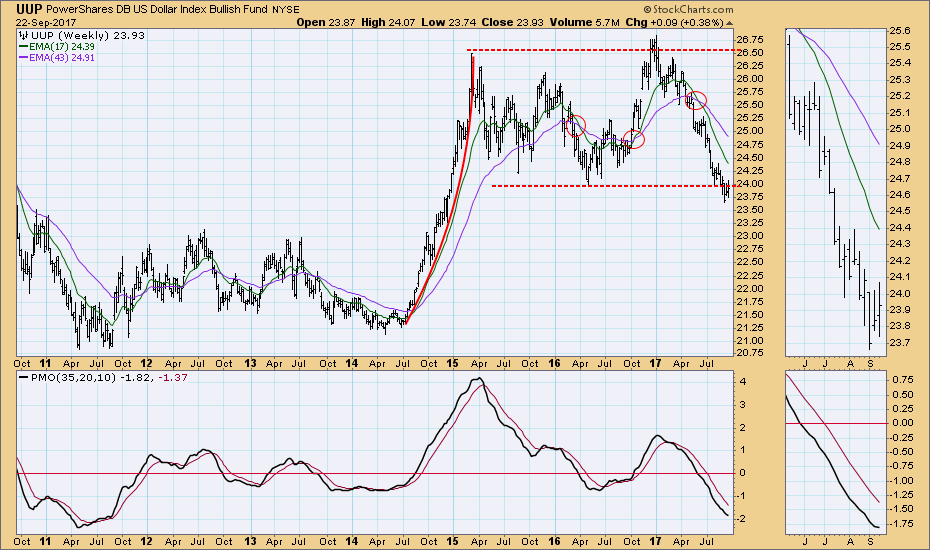This screenshot has height=550, width=930.
Task: Click the 26.75 price axis label
Action: pos(749,40)
